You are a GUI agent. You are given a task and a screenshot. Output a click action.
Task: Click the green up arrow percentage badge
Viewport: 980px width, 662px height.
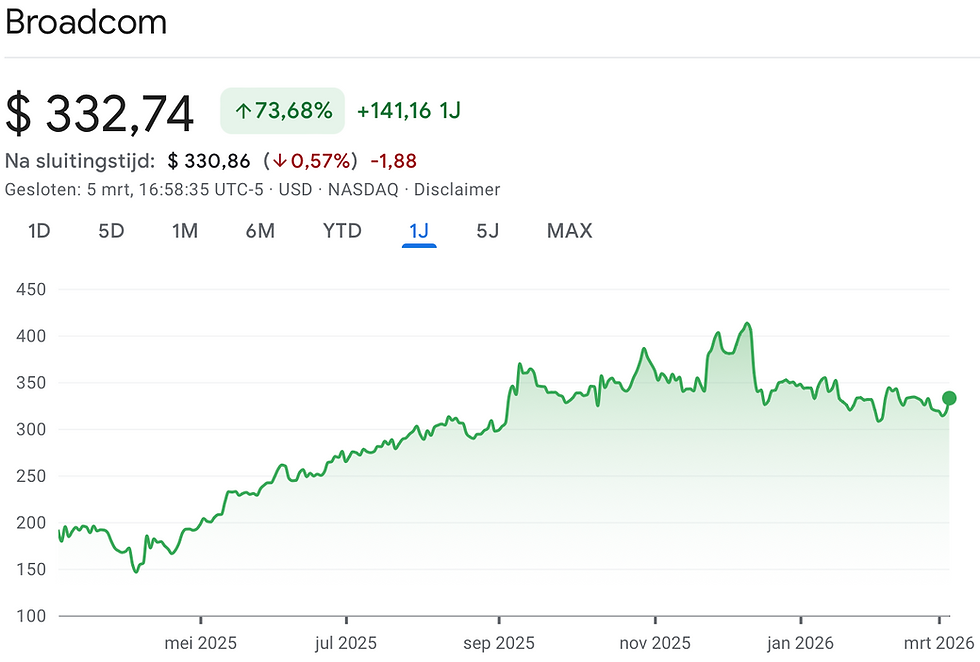click(x=282, y=111)
